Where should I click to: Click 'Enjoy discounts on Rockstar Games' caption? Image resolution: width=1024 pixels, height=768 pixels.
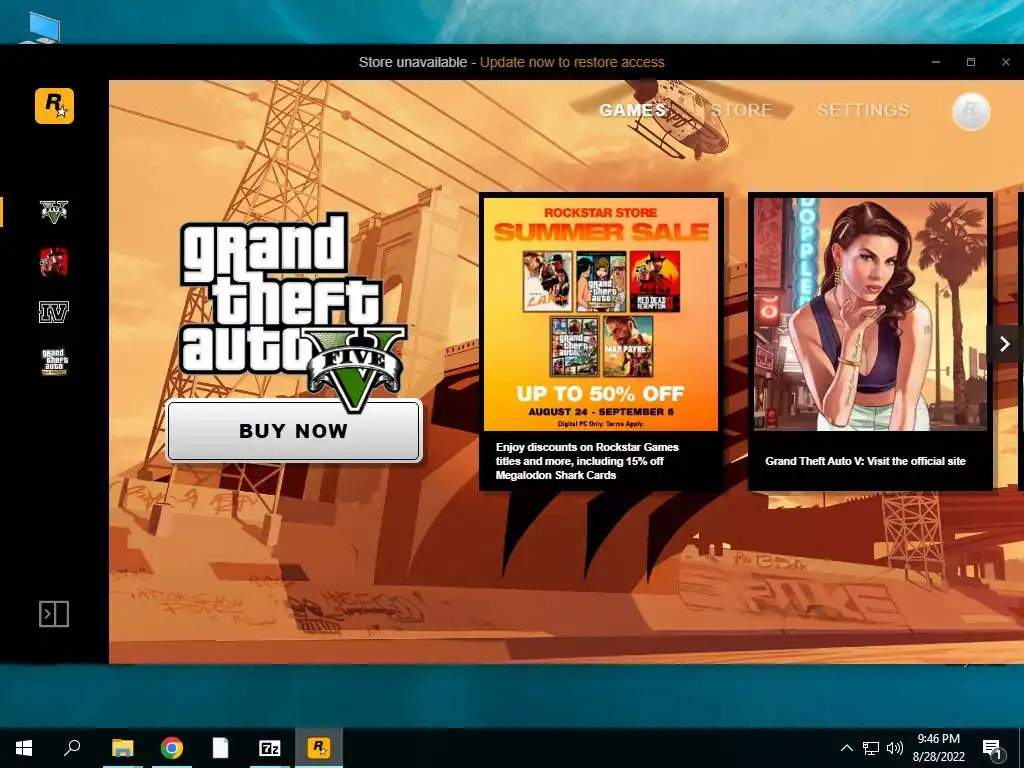[x=588, y=461]
